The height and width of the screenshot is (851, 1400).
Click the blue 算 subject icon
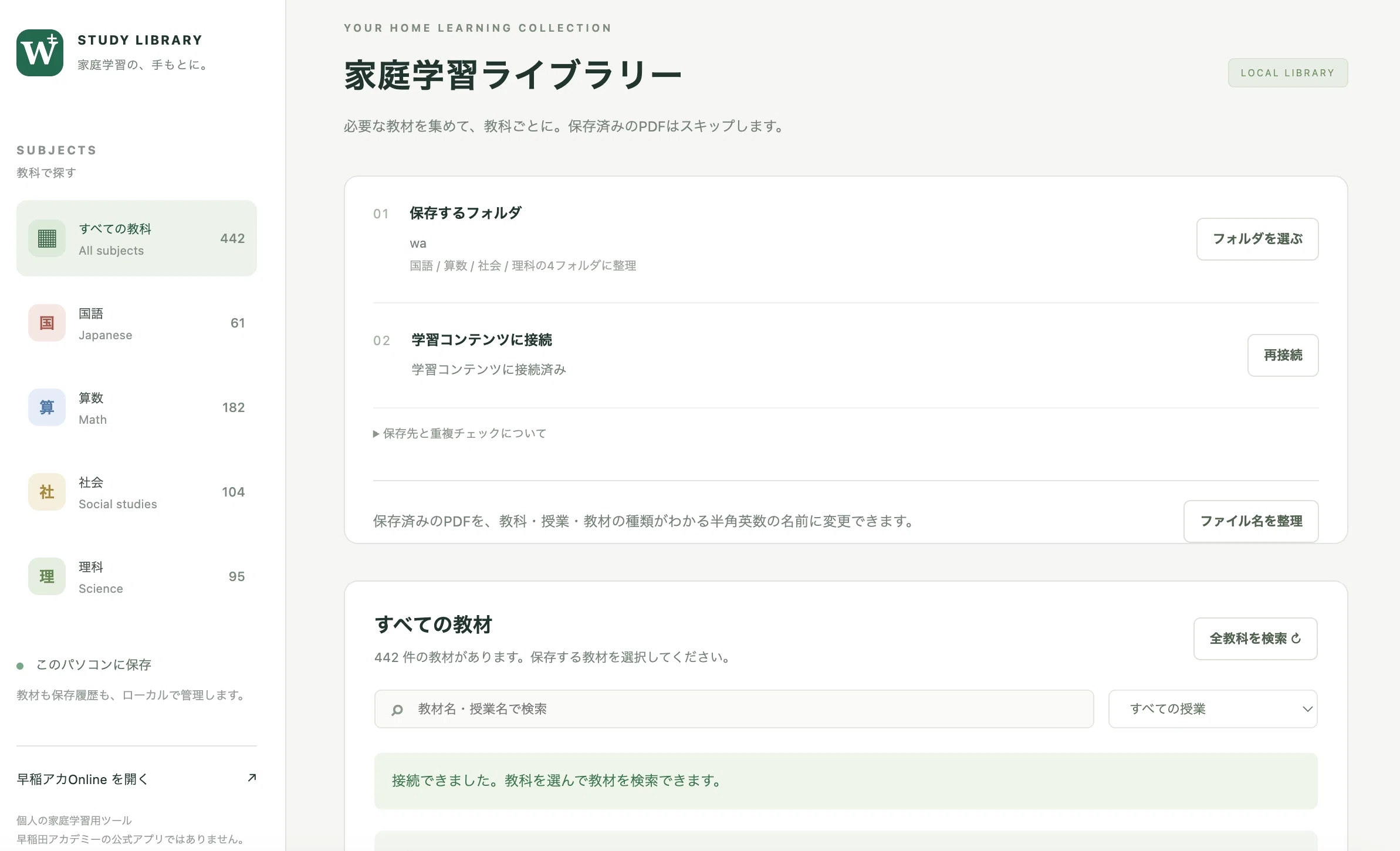point(47,407)
